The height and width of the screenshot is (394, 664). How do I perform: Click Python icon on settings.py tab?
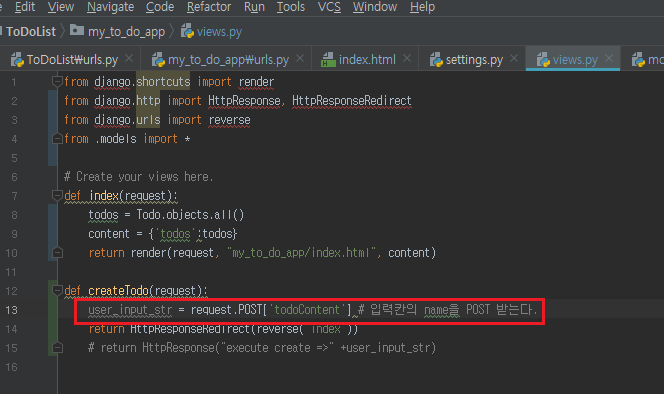pos(436,60)
